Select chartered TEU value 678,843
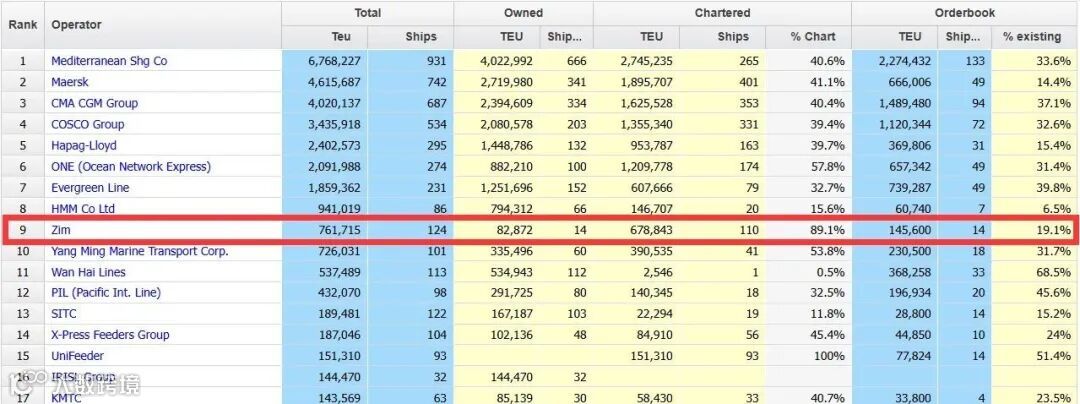The height and width of the screenshot is (404, 1080). click(651, 231)
